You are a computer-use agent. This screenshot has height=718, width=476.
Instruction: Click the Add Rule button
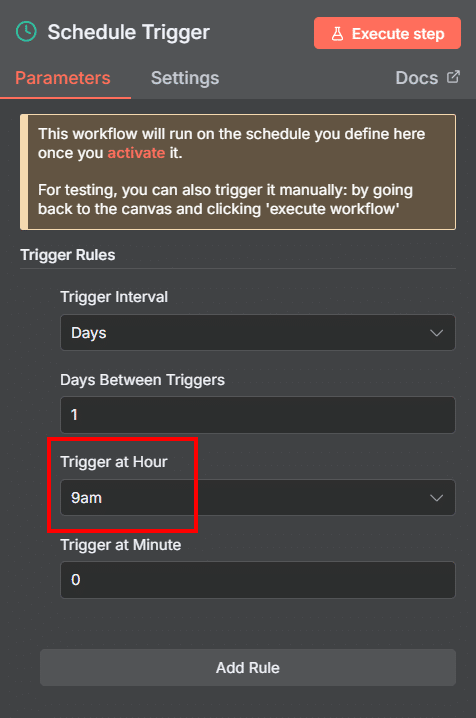pos(248,668)
